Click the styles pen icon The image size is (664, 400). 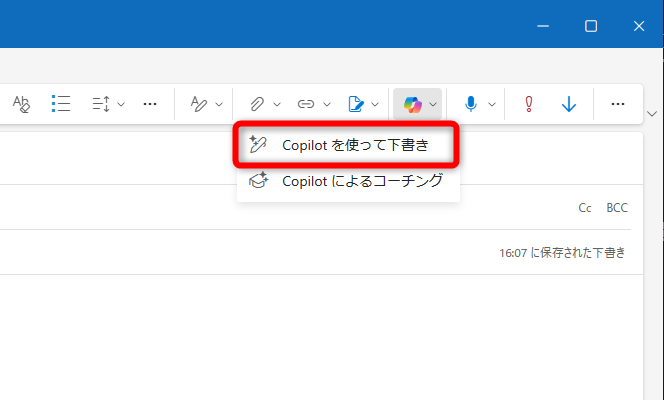coord(199,104)
